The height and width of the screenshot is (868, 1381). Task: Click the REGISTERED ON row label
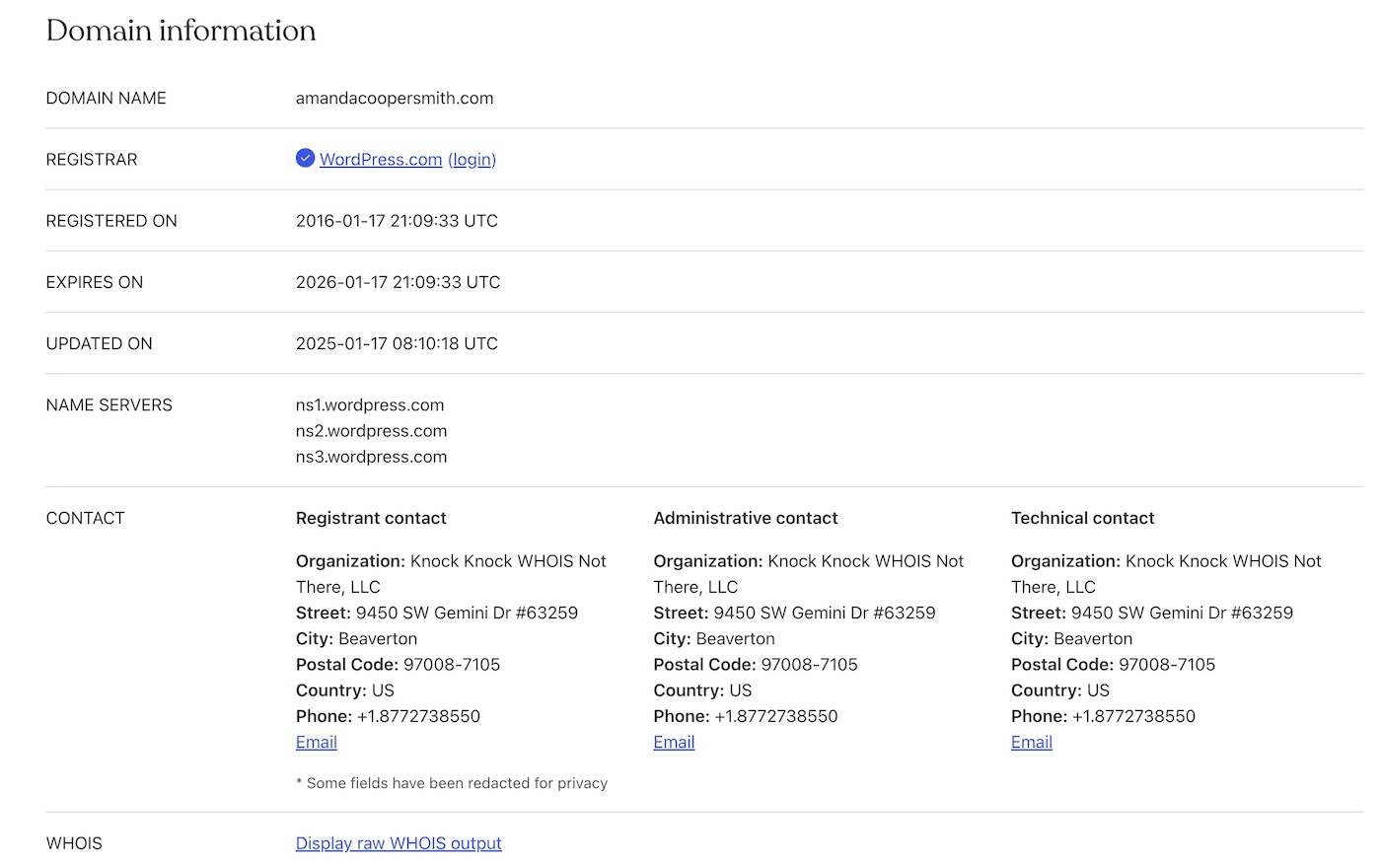[111, 221]
